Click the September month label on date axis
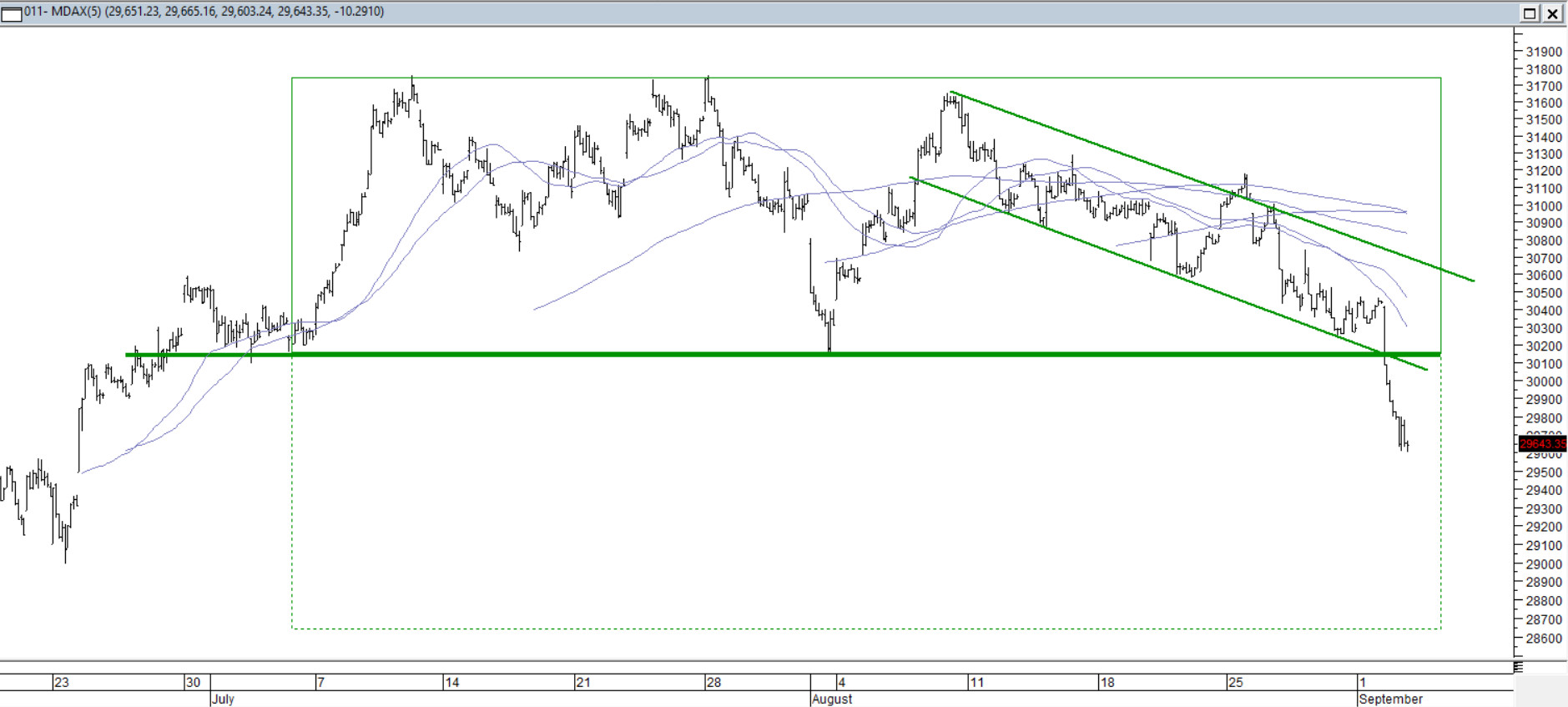 tap(1390, 699)
